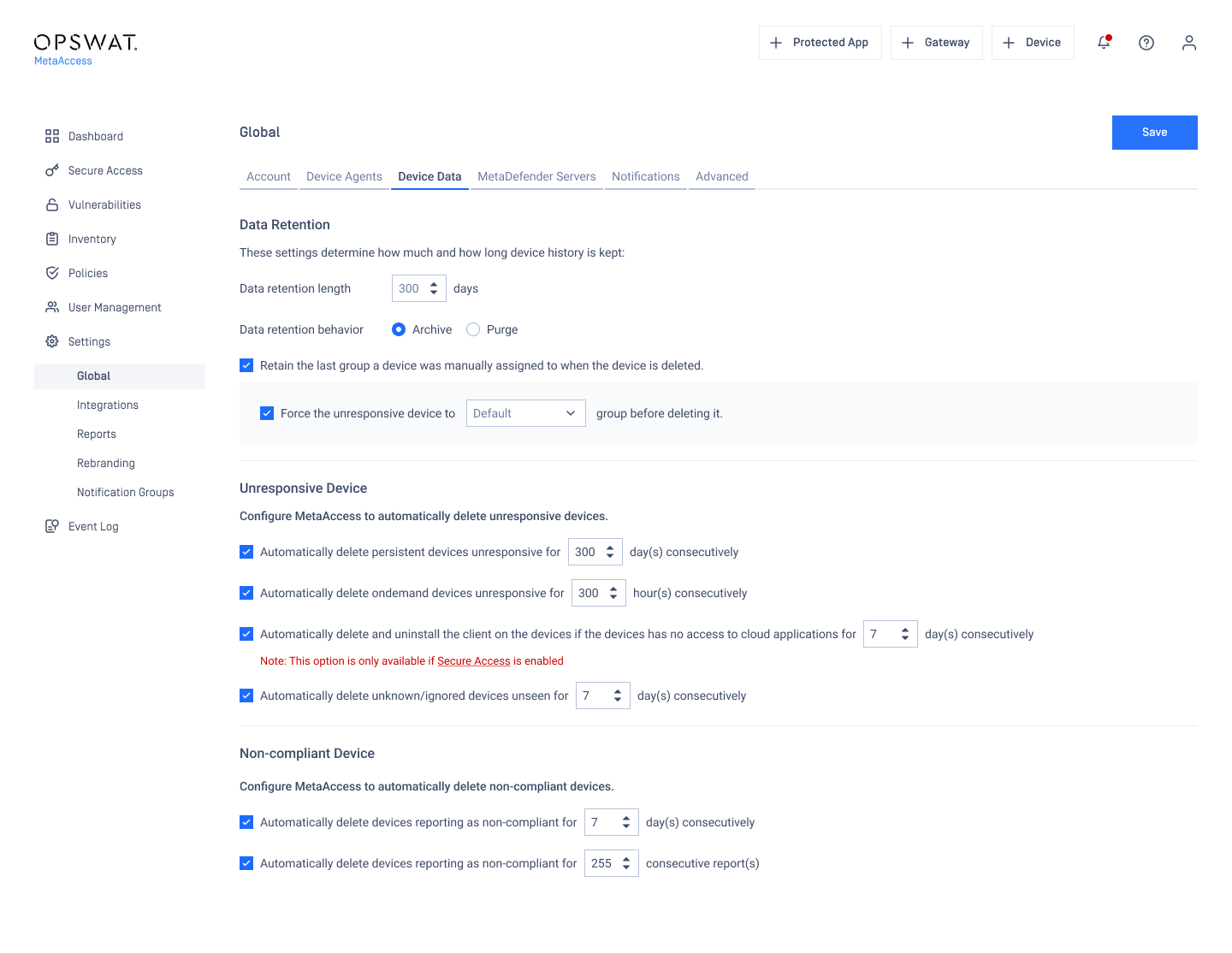Toggle delete ondemand devices checkbox
The width and height of the screenshot is (1232, 953).
click(x=246, y=593)
